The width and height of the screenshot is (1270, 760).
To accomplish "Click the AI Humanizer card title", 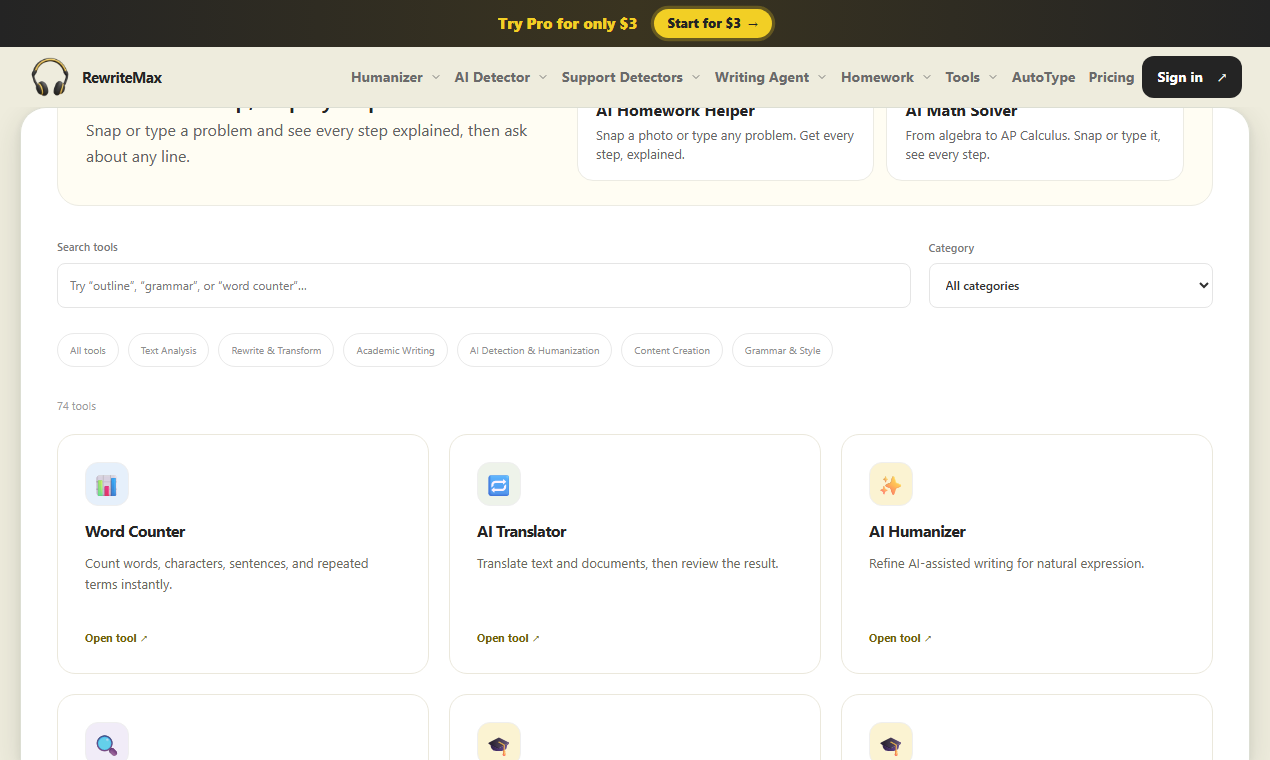I will (x=917, y=531).
